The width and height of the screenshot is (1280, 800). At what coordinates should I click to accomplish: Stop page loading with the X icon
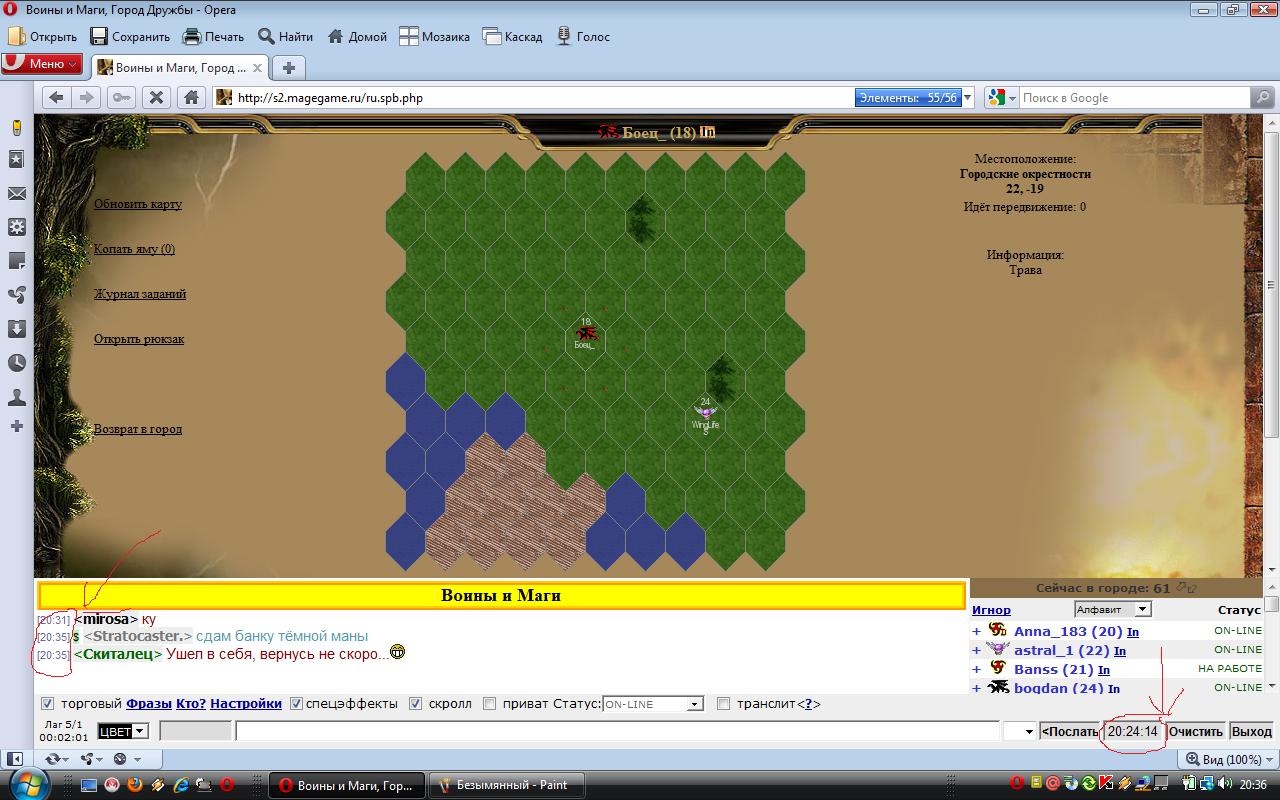[x=156, y=97]
